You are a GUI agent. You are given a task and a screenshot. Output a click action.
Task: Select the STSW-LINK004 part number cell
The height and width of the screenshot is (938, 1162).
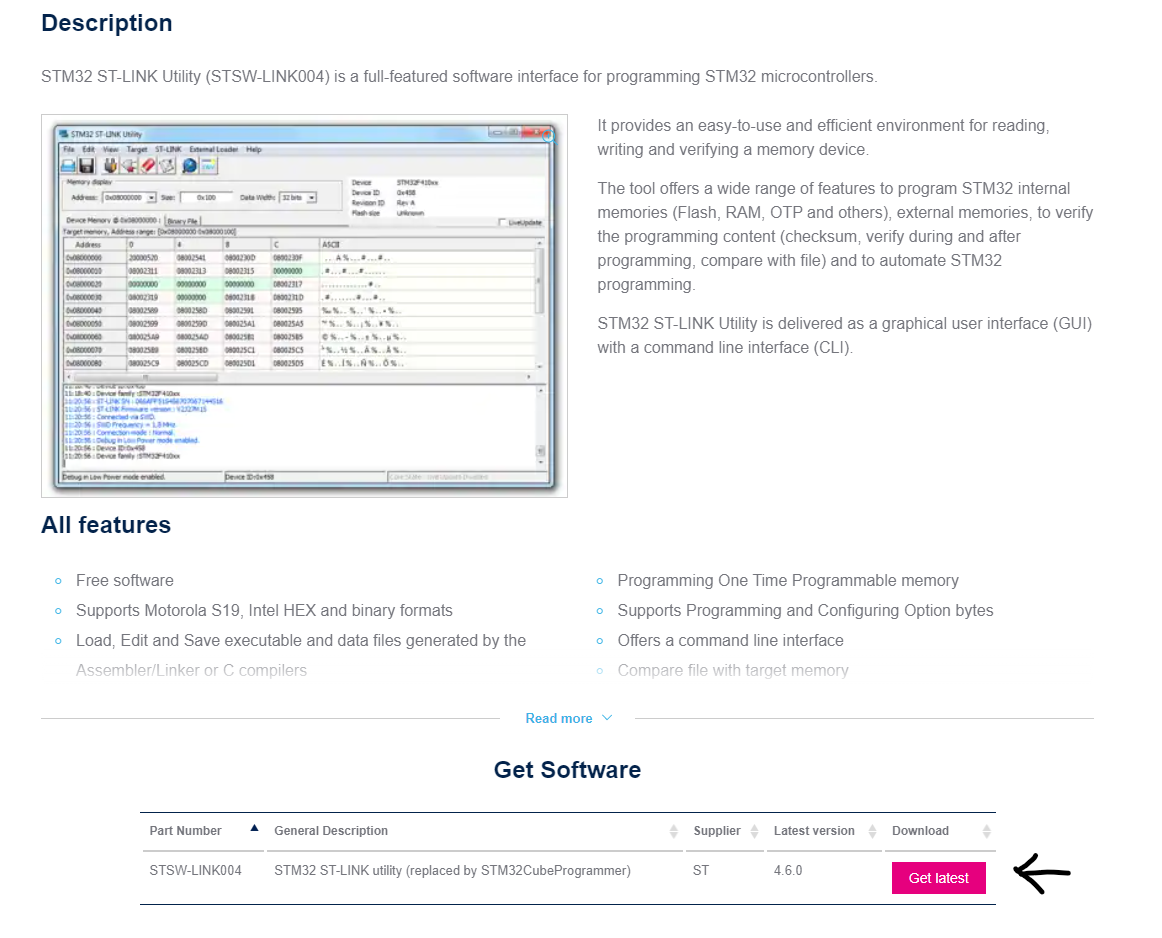tap(196, 871)
